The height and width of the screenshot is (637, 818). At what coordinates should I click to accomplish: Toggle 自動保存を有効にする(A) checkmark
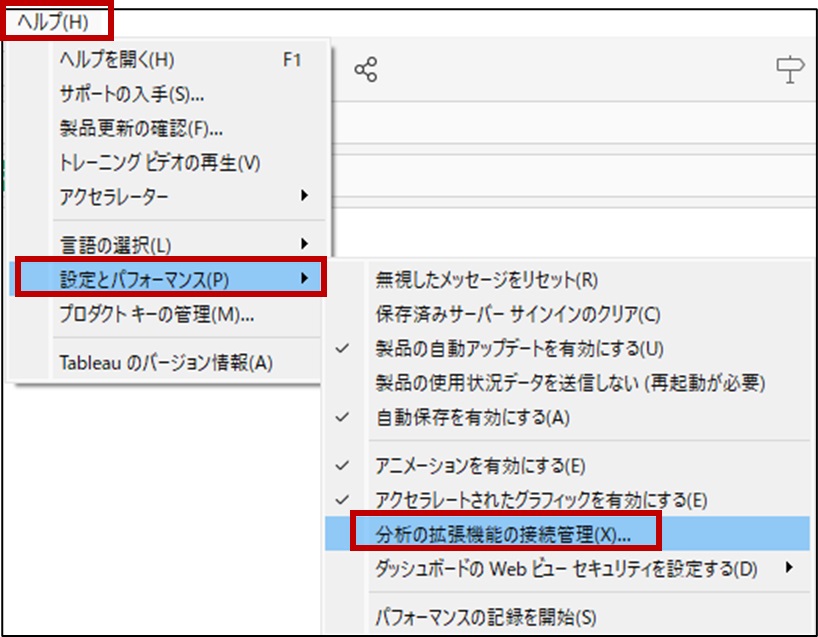[x=472, y=418]
